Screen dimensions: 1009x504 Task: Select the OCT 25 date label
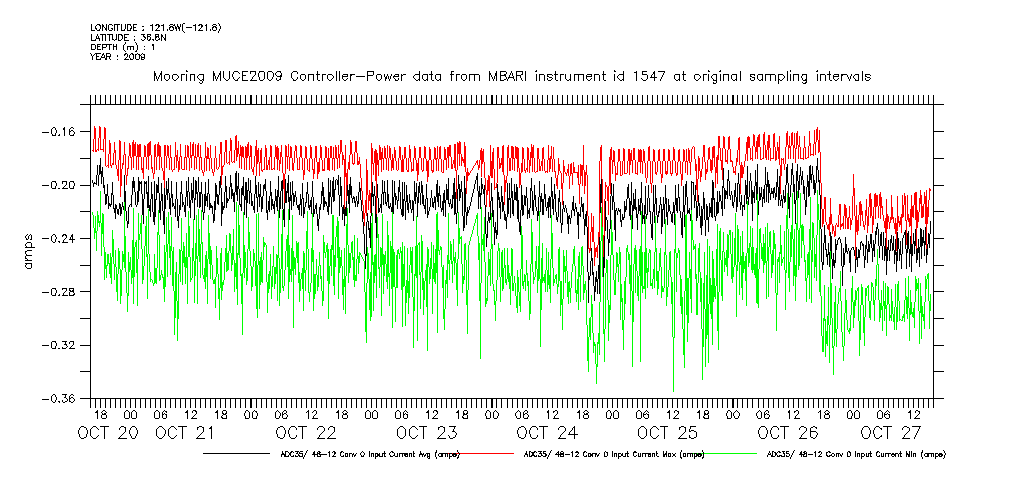pos(668,433)
